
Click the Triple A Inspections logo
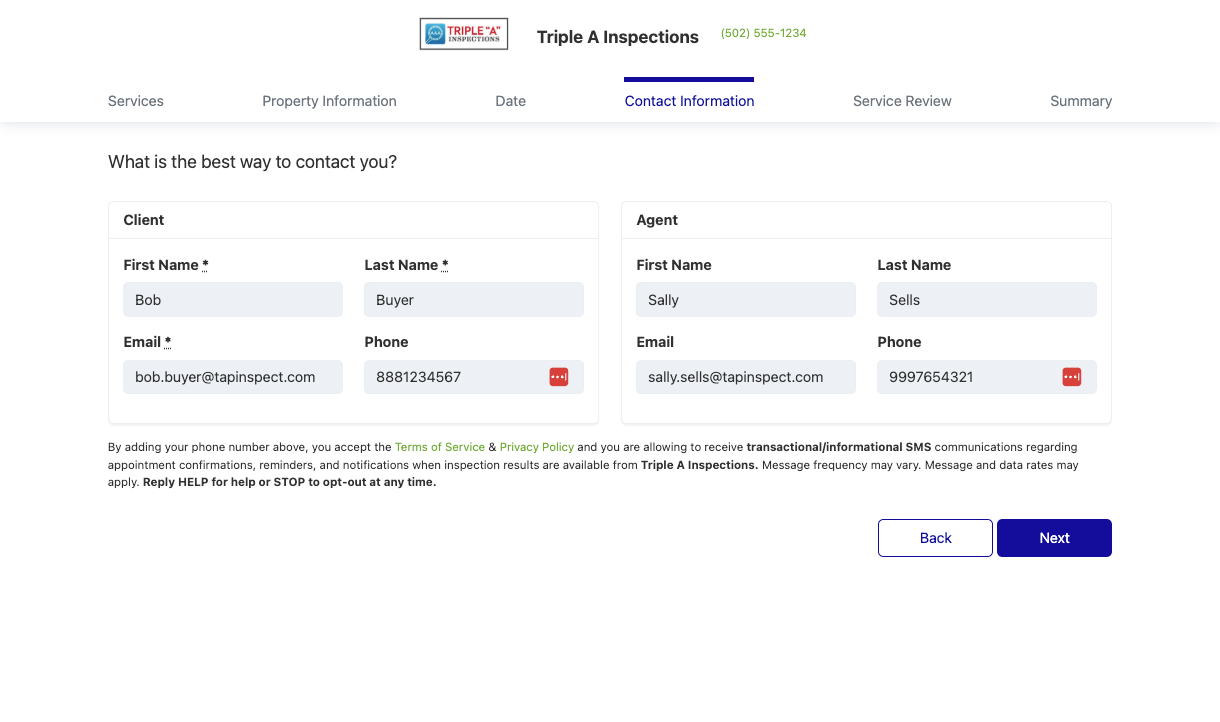tap(464, 34)
